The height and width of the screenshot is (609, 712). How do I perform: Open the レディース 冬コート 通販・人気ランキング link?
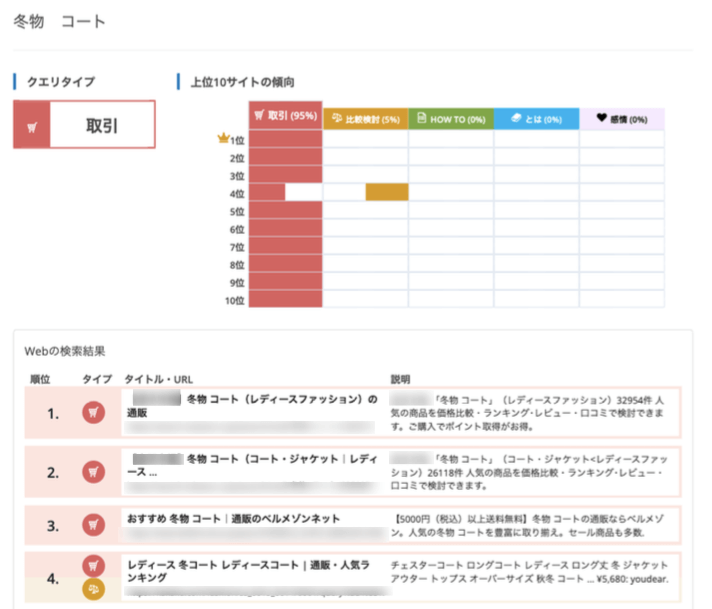pos(248,571)
